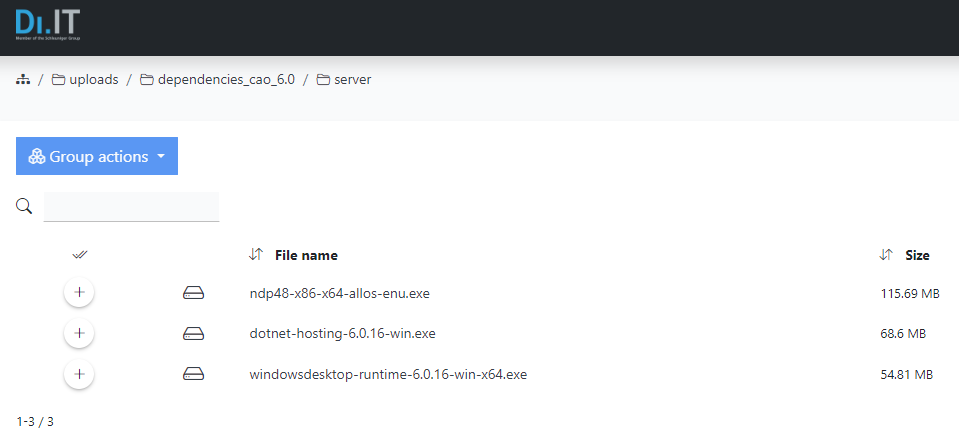
Task: Click the search magnifier icon
Action: 25,206
